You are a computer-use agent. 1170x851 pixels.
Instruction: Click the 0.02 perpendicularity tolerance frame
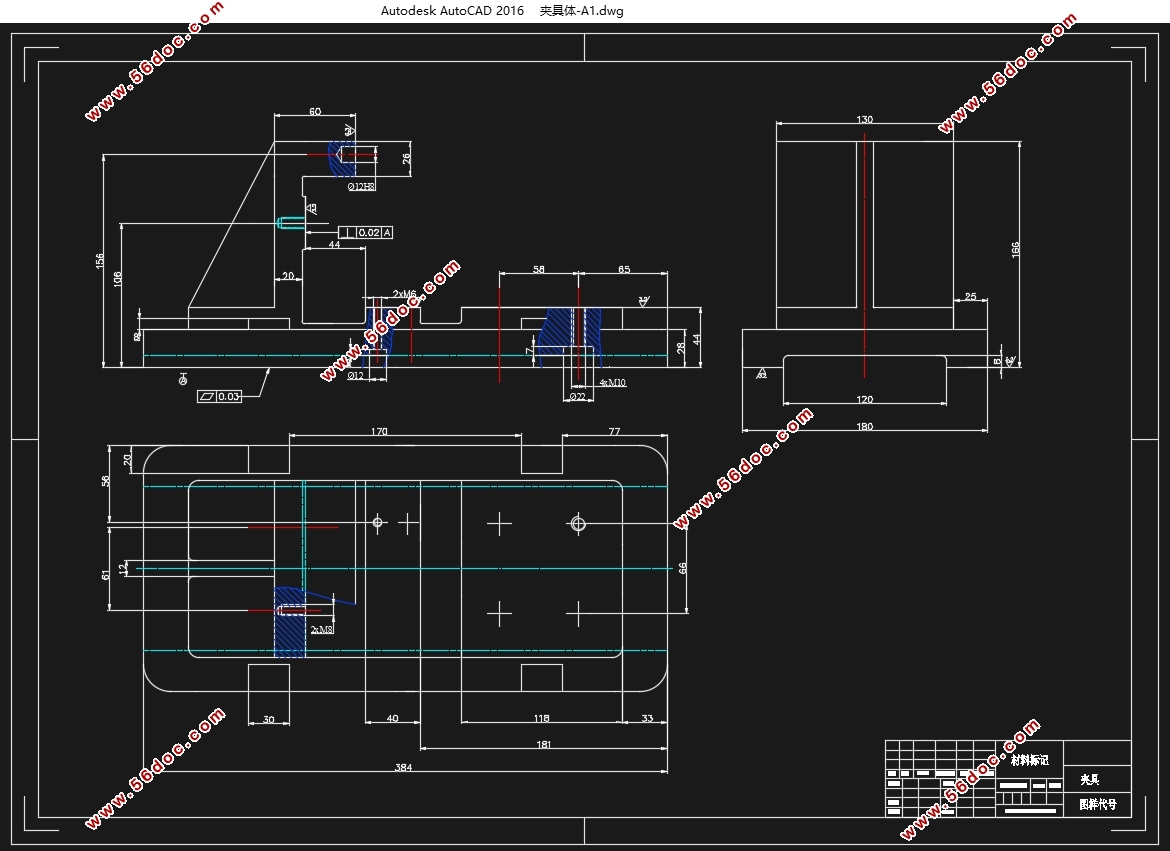pos(366,233)
